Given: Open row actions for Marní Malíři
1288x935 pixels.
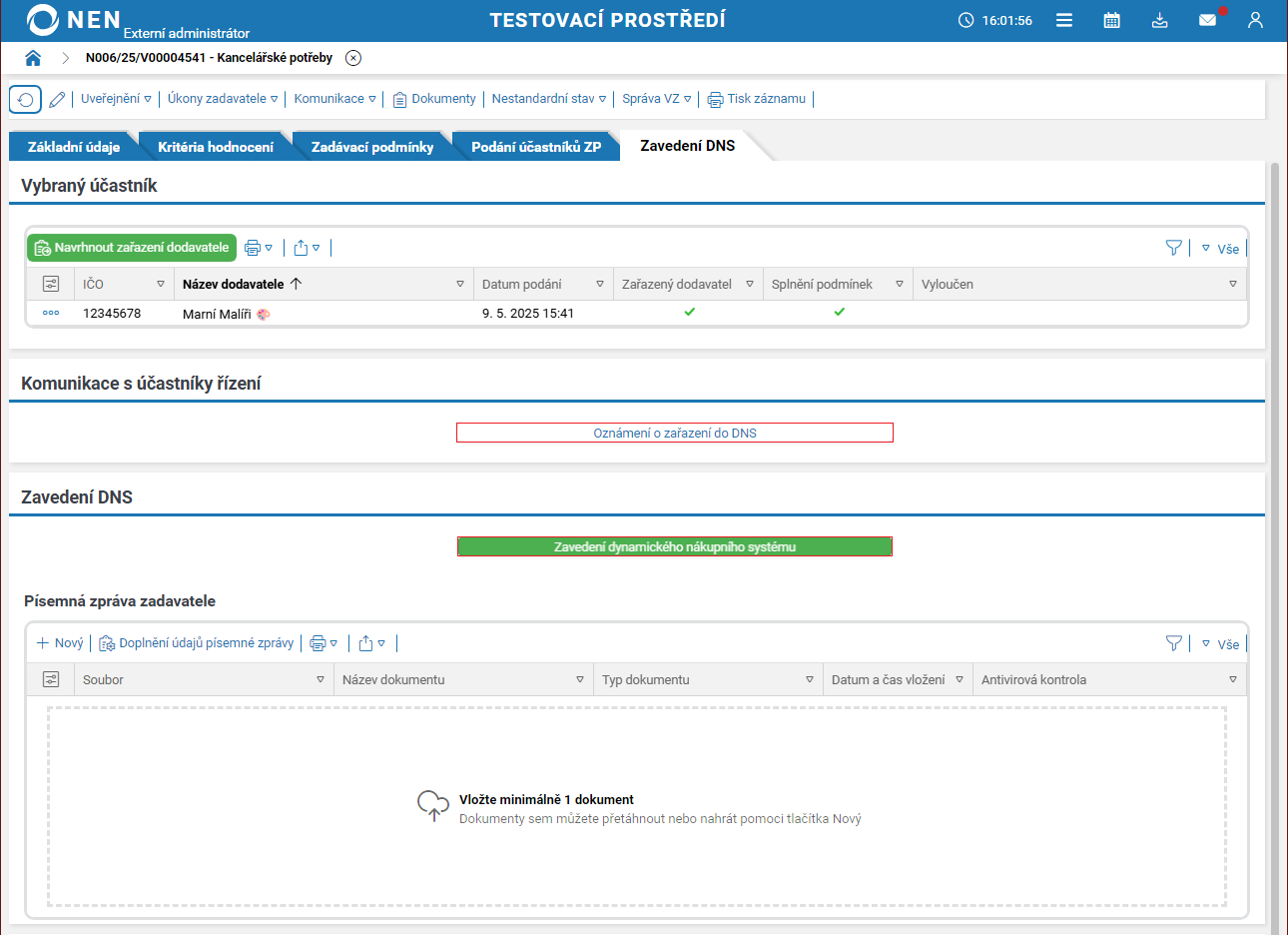Looking at the screenshot, I should point(51,314).
